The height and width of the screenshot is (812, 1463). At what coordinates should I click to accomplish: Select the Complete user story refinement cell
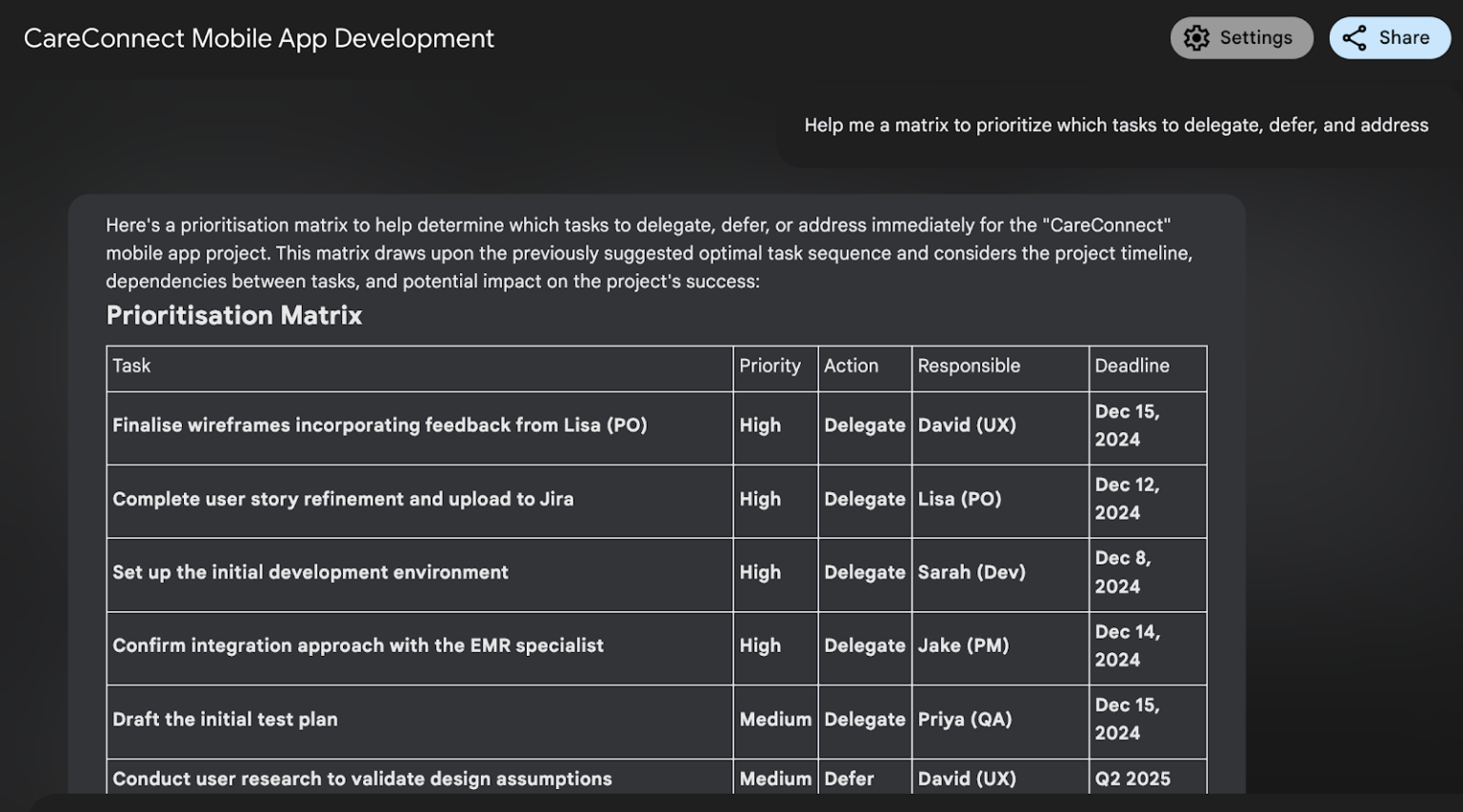343,500
